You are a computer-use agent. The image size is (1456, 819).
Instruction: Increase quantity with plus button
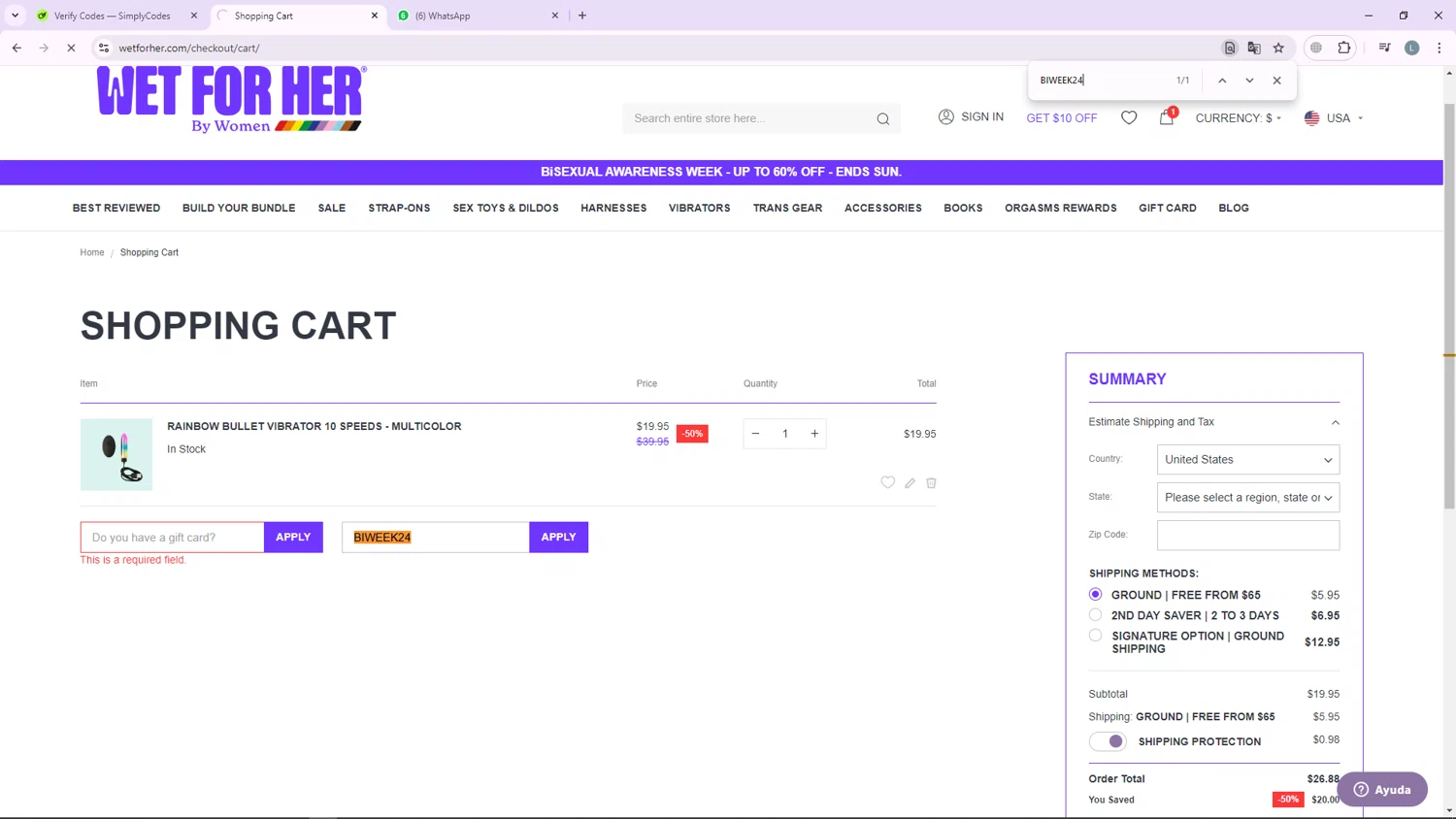pos(814,434)
